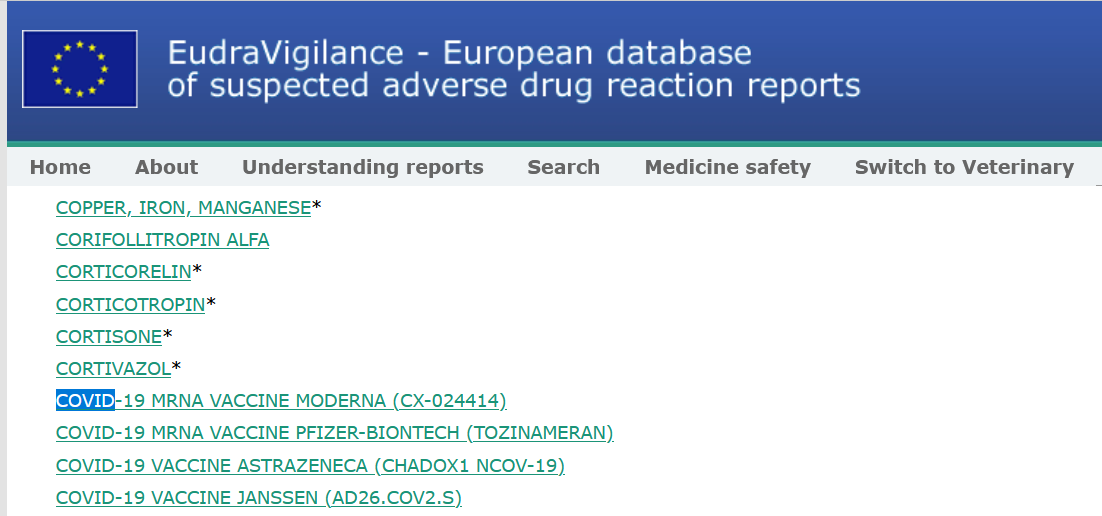Select the CORTISONE link
The width and height of the screenshot is (1102, 516).
[x=109, y=337]
